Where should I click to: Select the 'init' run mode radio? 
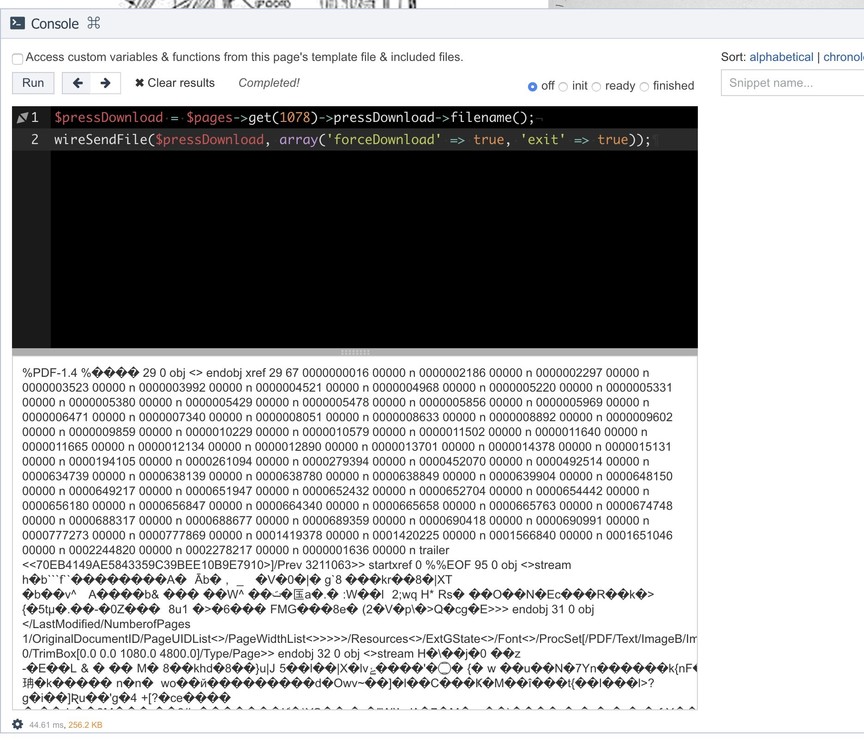[x=563, y=87]
